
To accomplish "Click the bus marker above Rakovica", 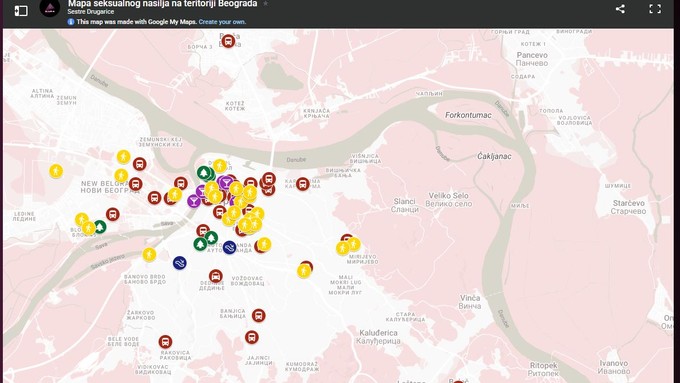I will (x=165, y=342).
